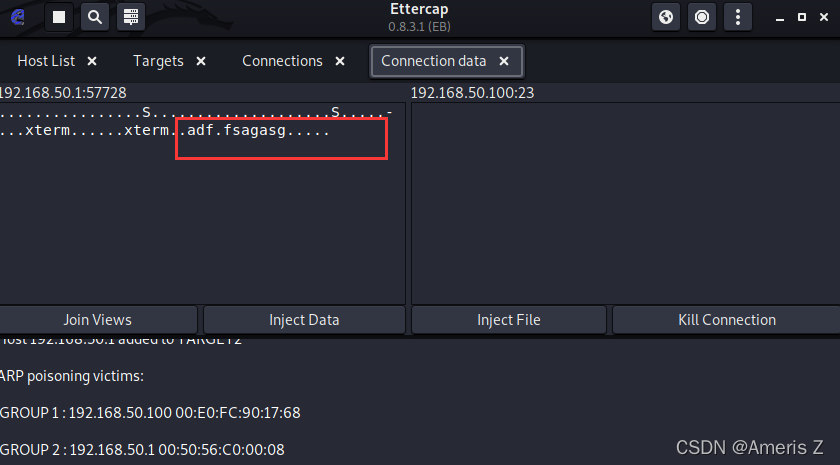Image resolution: width=840 pixels, height=465 pixels.
Task: Click the 192.168.50.100:23 destination label
Action: click(x=472, y=93)
